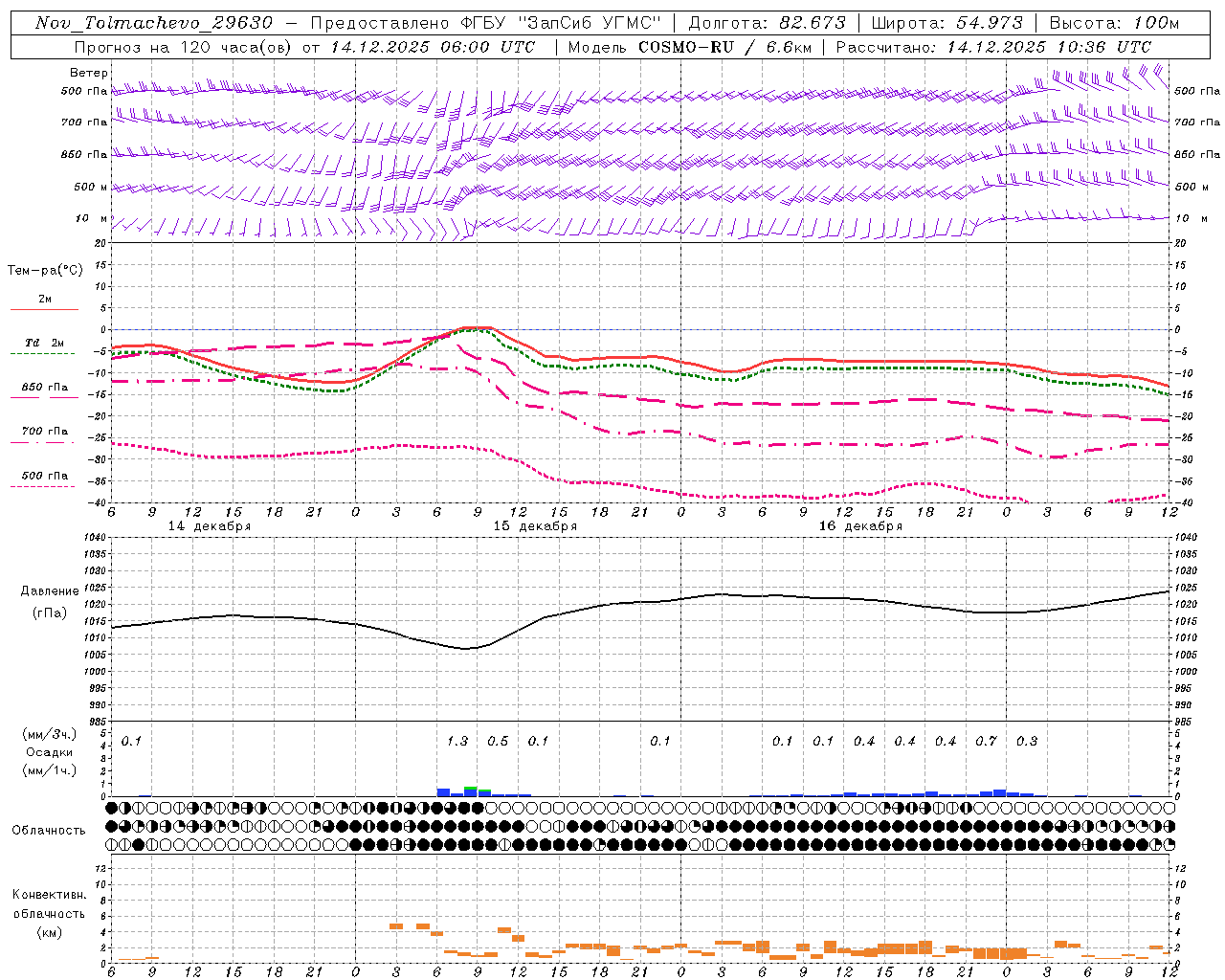Click the '10 м' wind level label on left
This screenshot has height=980, width=1225.
click(x=91, y=219)
